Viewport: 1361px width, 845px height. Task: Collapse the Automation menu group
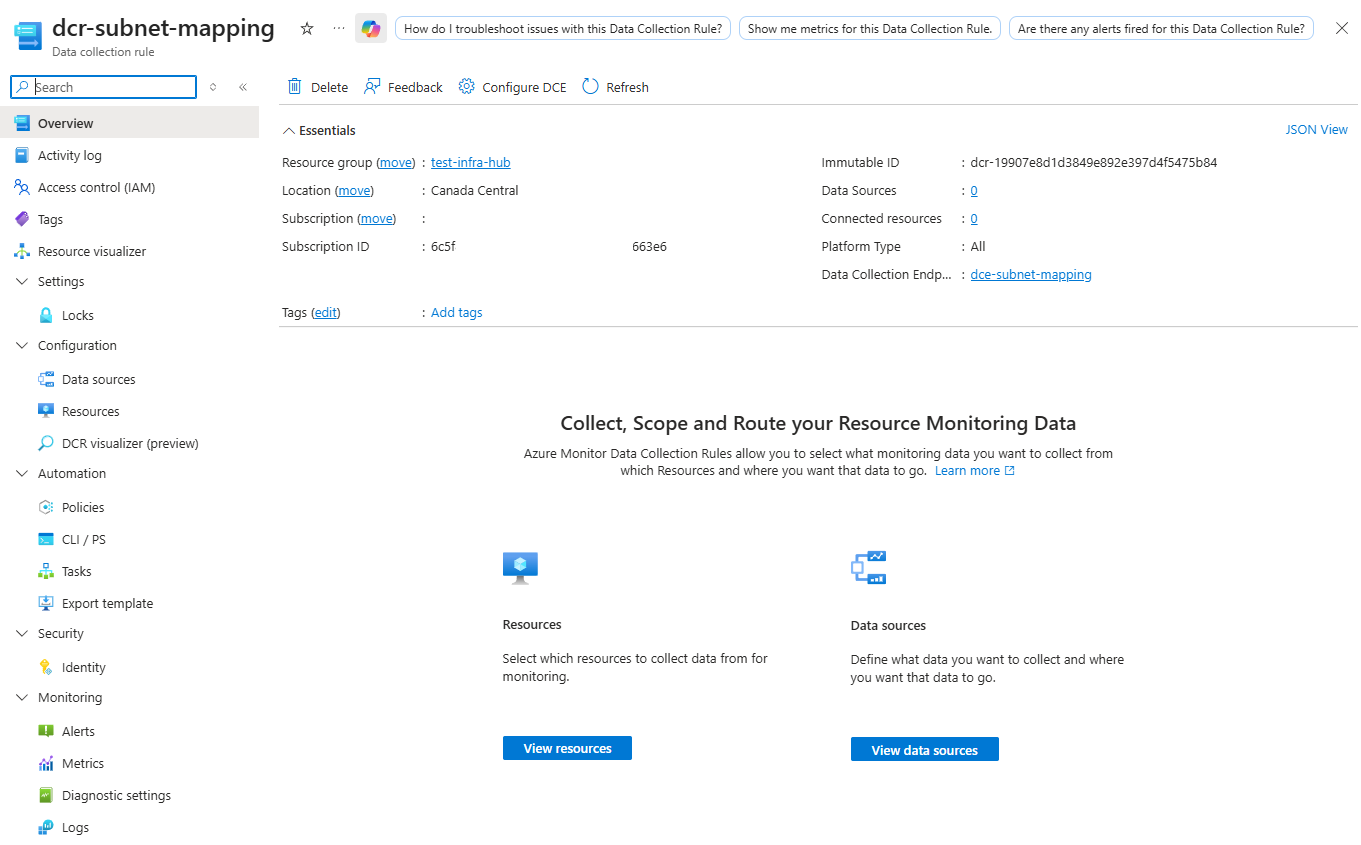[x=22, y=473]
